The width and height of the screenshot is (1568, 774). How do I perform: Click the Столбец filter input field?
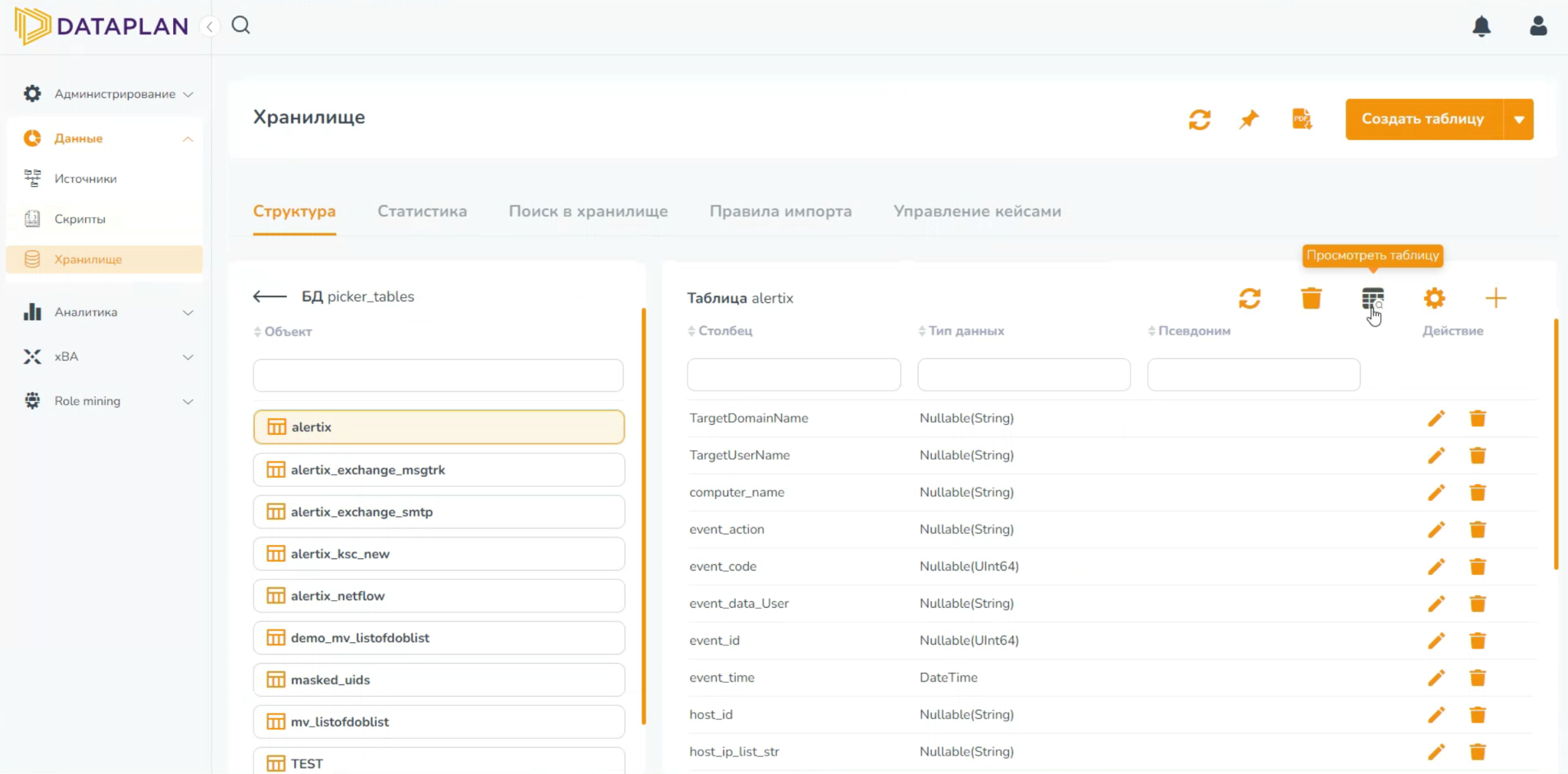pyautogui.click(x=794, y=375)
